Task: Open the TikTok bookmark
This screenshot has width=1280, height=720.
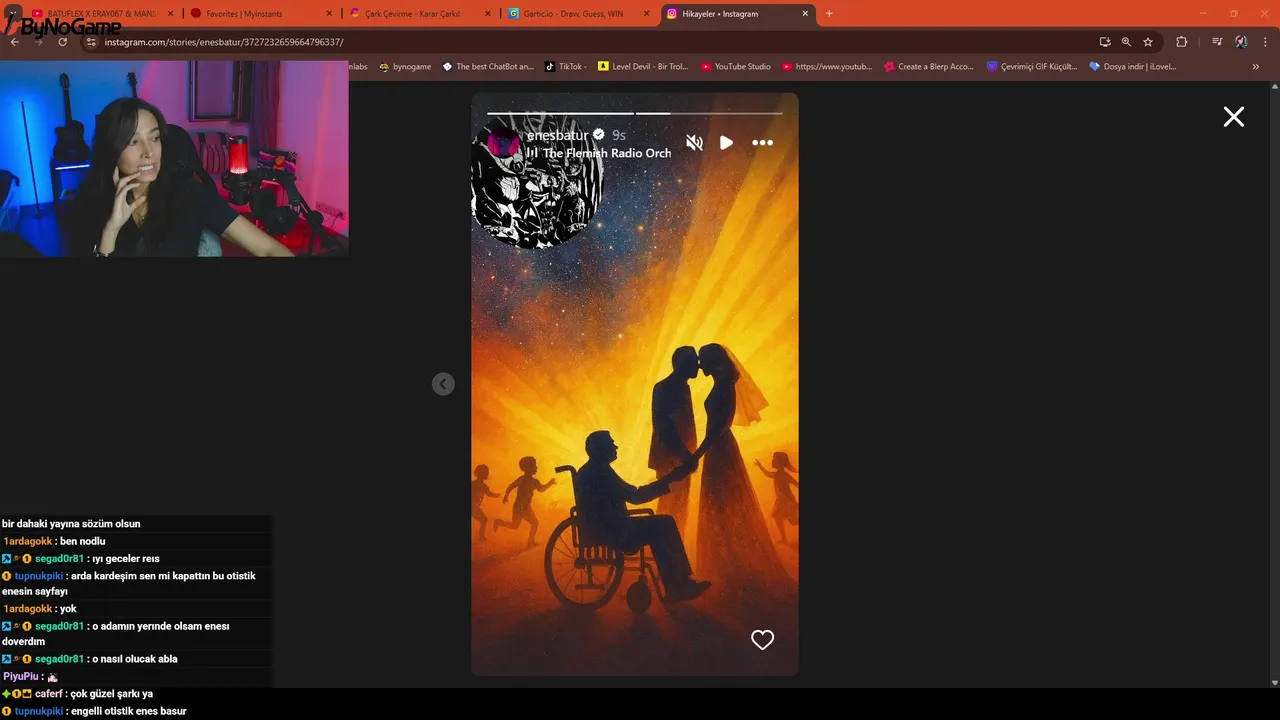Action: (x=565, y=67)
